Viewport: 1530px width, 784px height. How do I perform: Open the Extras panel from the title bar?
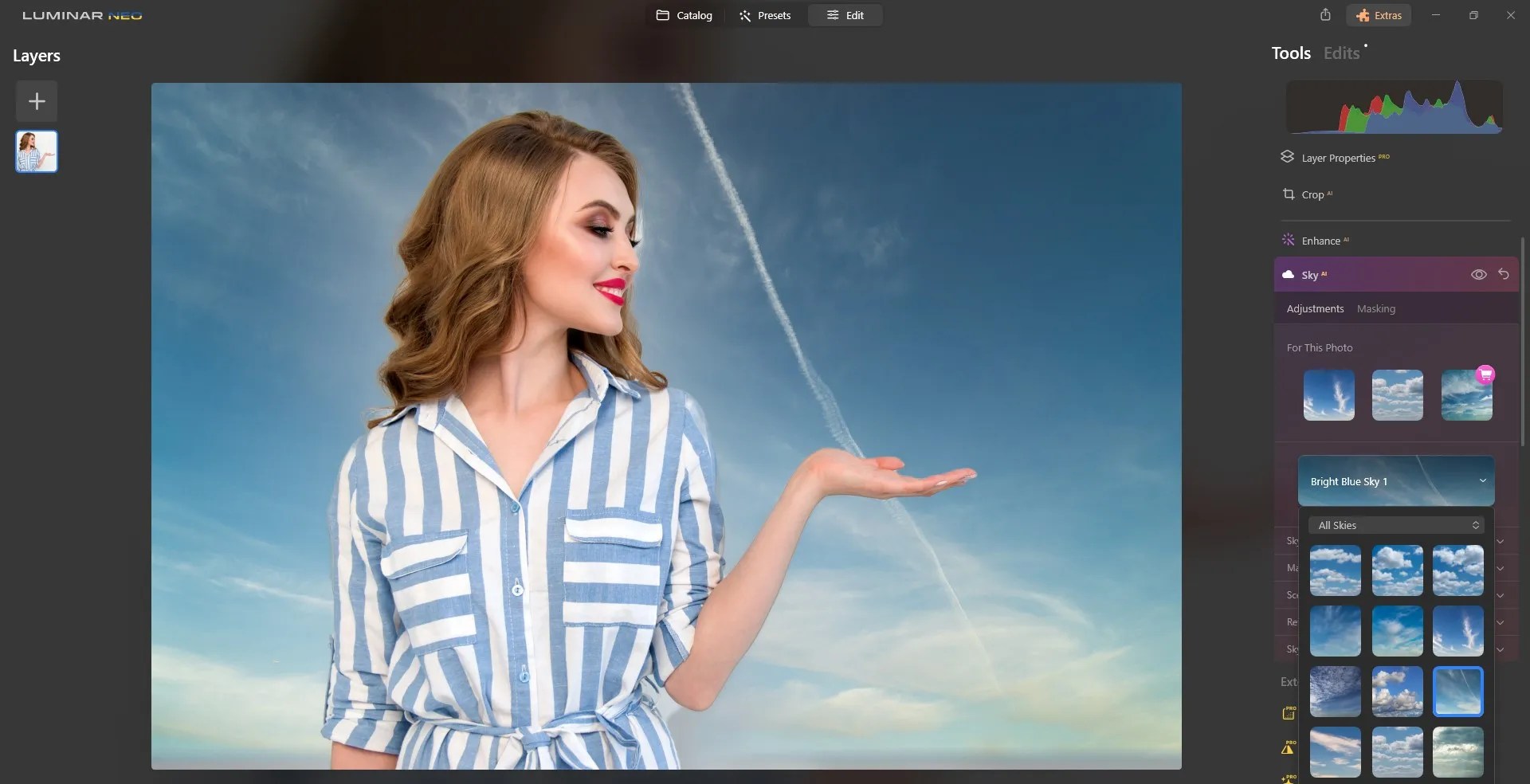[1379, 15]
